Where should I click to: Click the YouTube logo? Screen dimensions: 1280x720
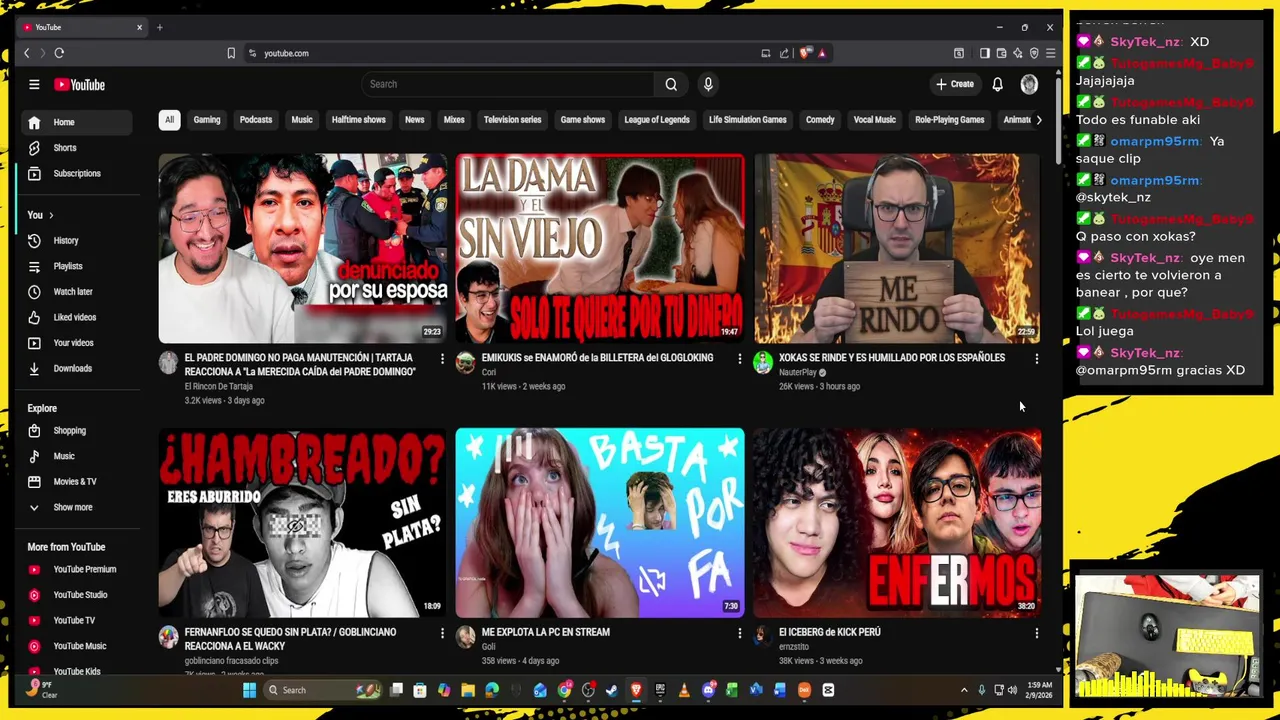[x=80, y=85]
